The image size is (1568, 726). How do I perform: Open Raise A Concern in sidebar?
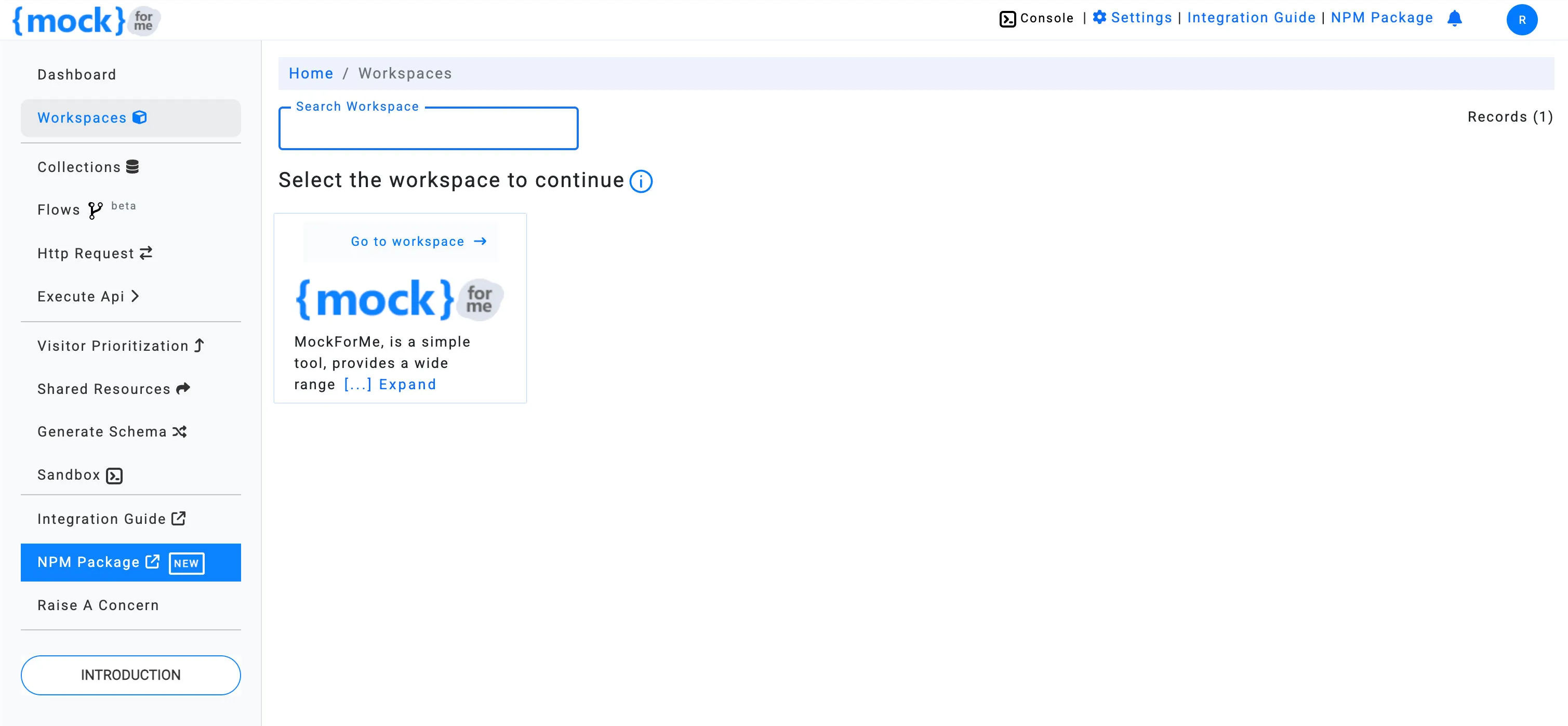(x=131, y=605)
